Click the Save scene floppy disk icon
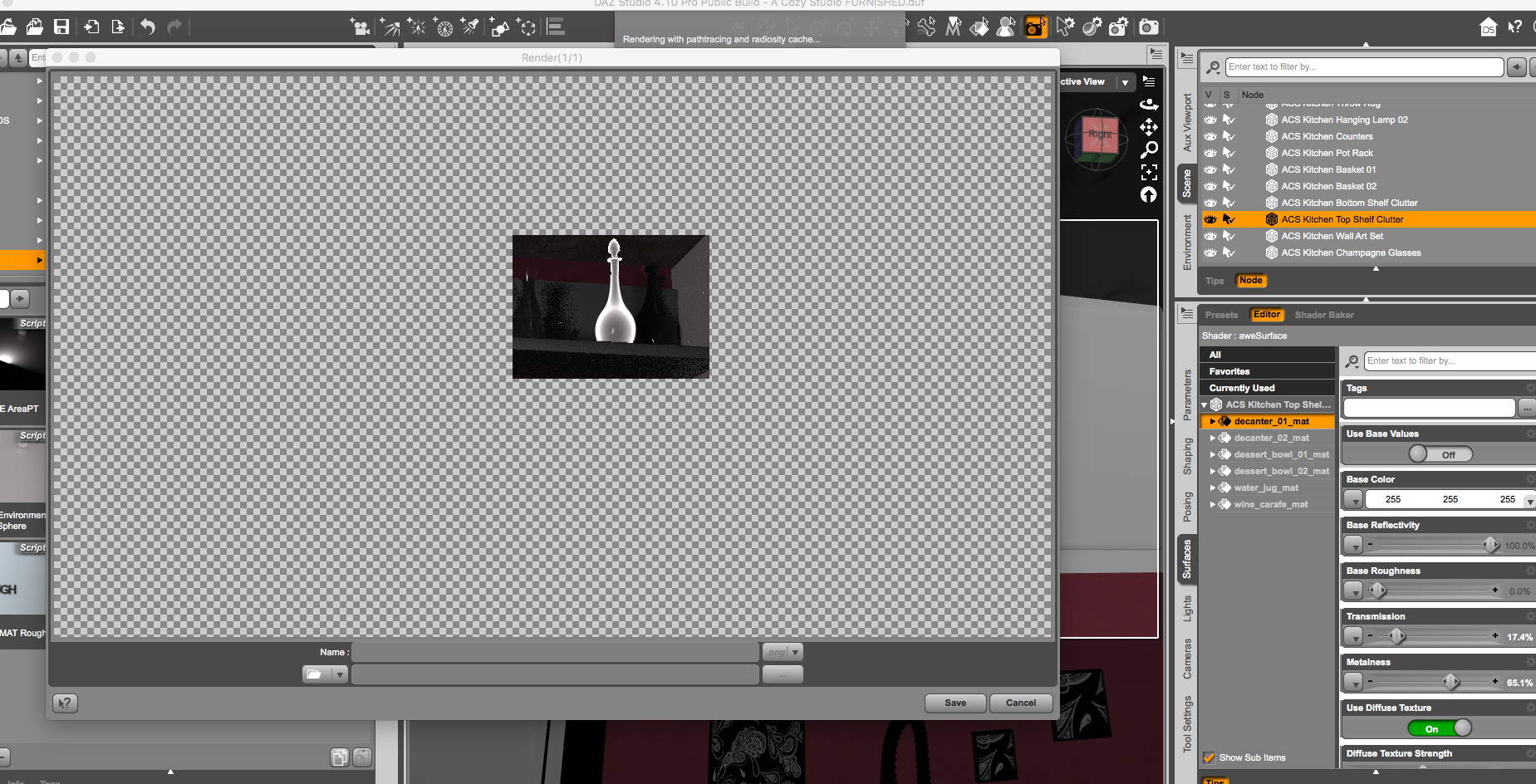 click(61, 27)
